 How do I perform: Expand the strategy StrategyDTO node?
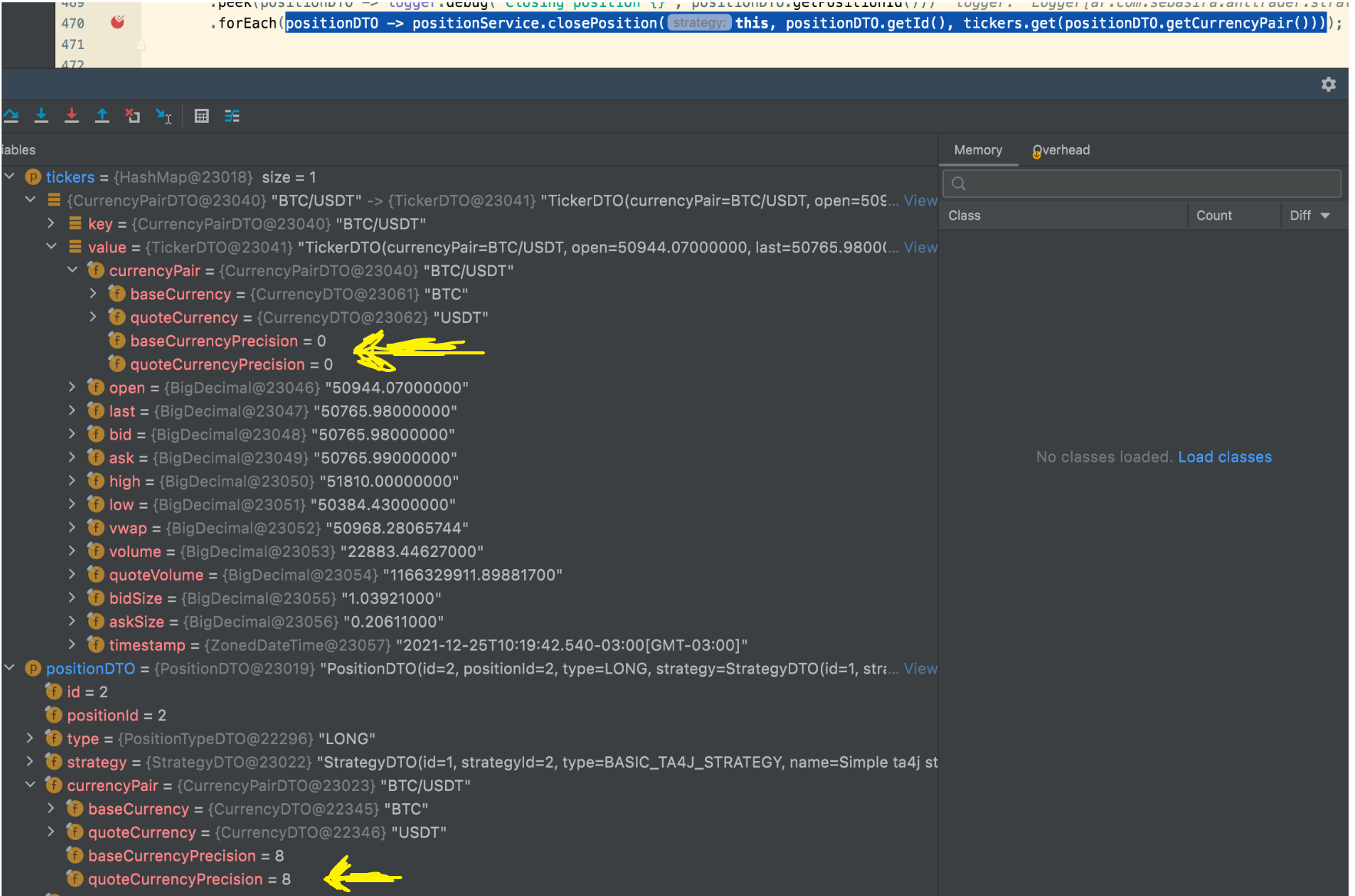[29, 762]
